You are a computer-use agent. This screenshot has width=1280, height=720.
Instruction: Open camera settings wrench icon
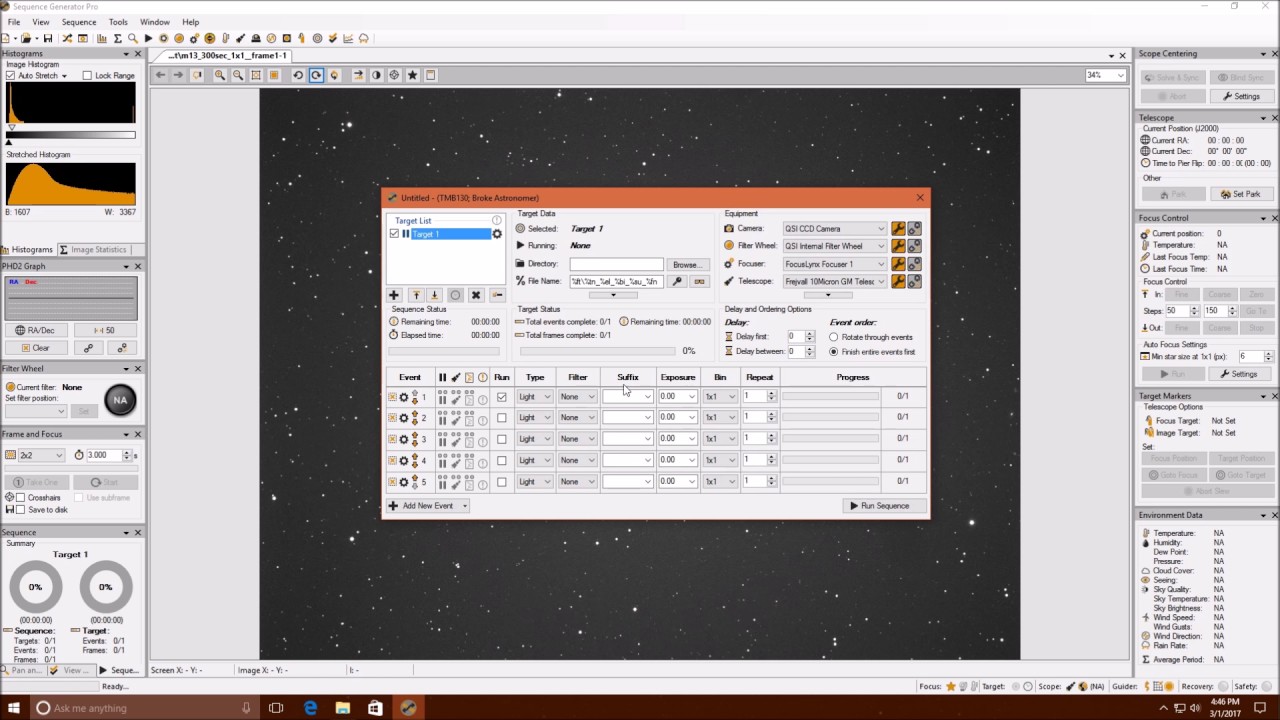(x=898, y=229)
